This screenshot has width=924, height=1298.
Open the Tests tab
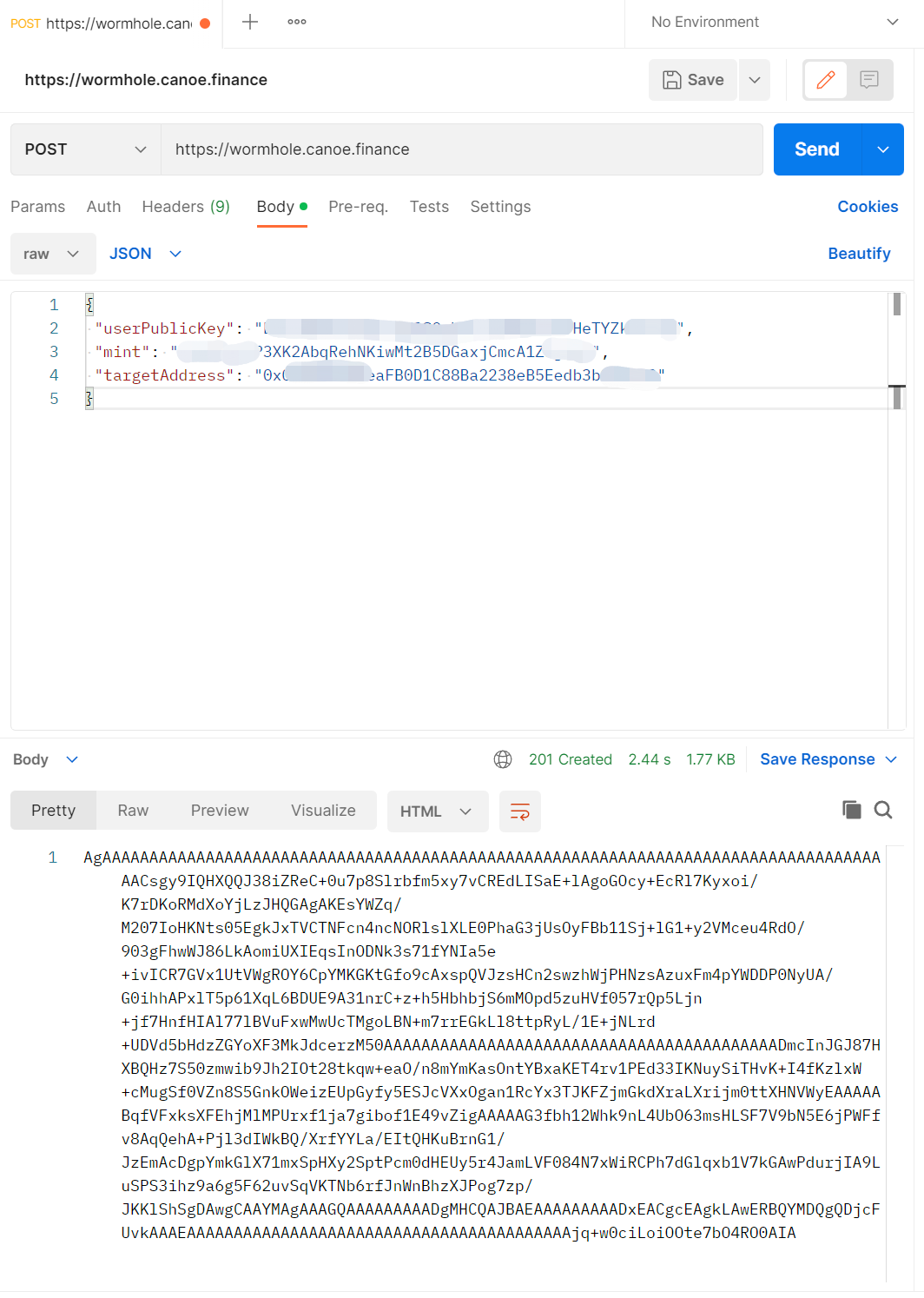click(429, 207)
